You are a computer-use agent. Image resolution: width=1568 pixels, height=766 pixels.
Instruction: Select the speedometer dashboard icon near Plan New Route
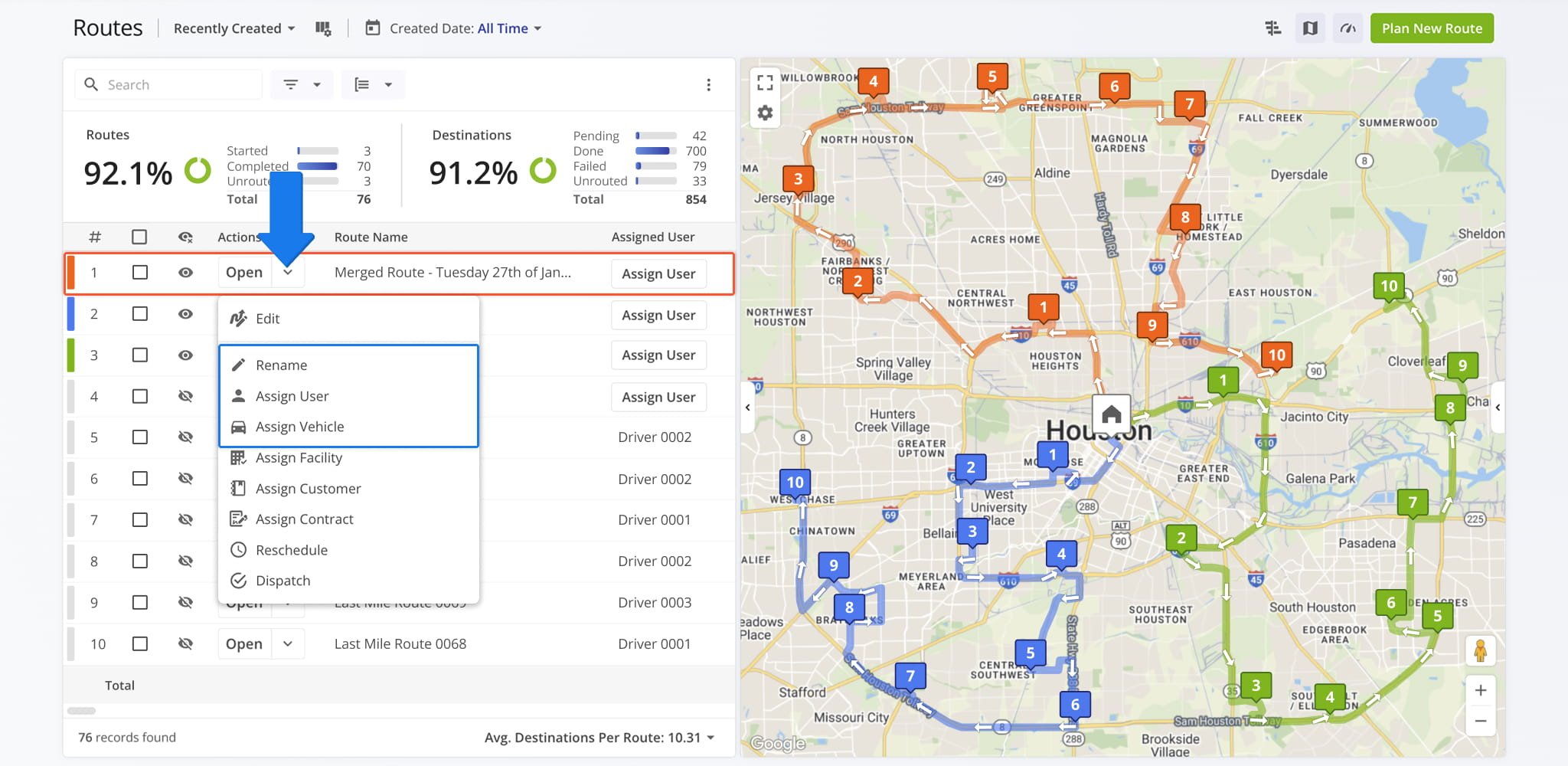click(x=1347, y=28)
